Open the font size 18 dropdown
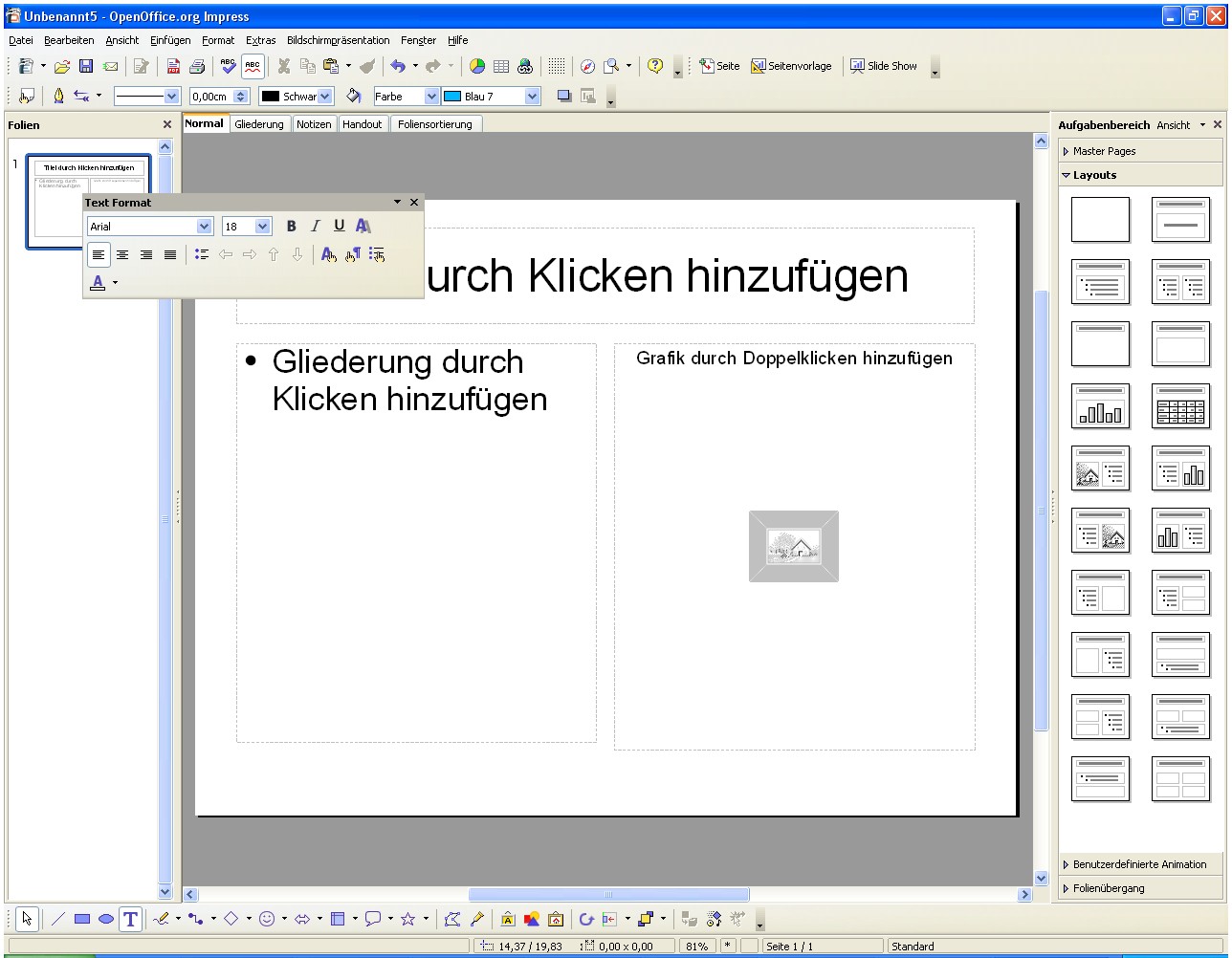 [x=263, y=227]
